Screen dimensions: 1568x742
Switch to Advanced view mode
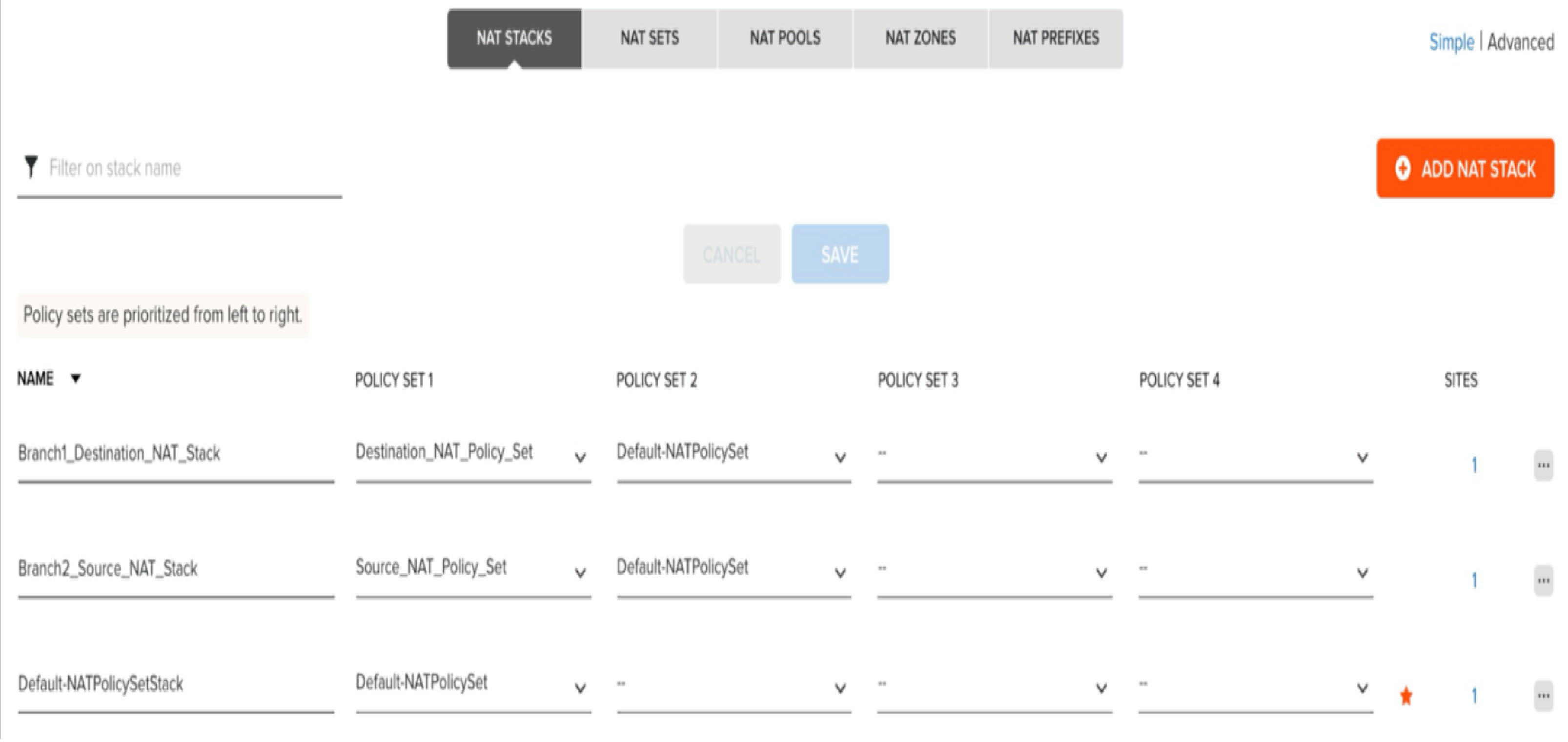[x=1520, y=42]
